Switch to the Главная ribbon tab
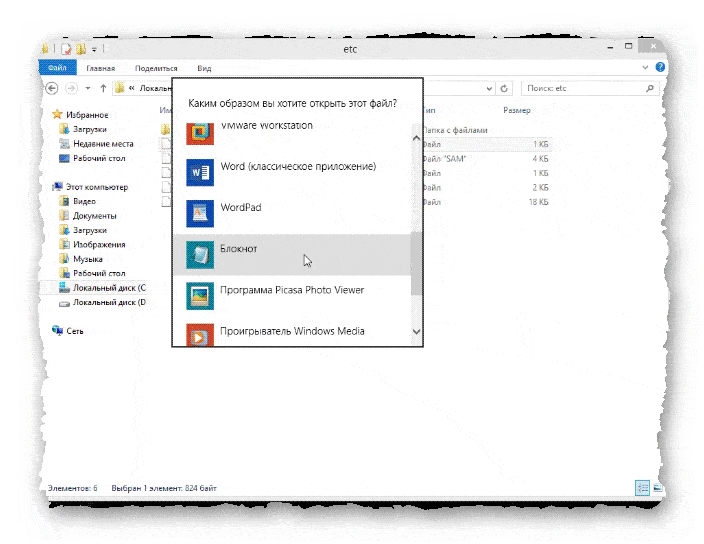Image resolution: width=704 pixels, height=544 pixels. point(101,68)
